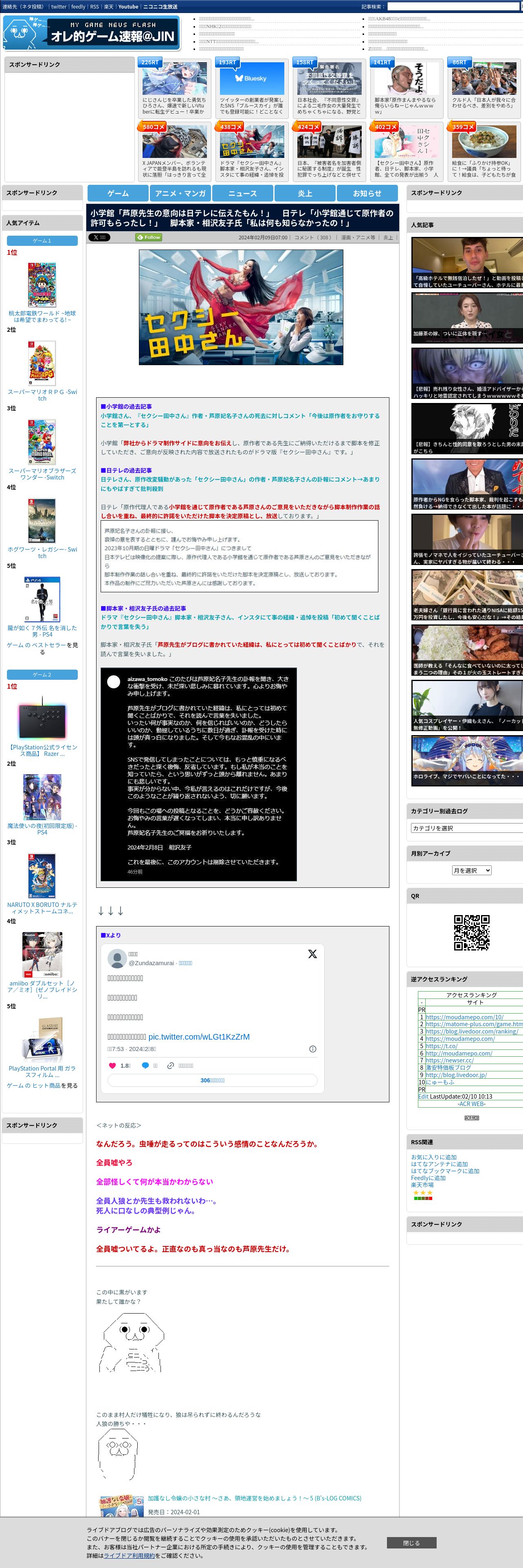Open the 359コメ school lunch article thumbnail
The height and width of the screenshot is (1568, 523).
click(484, 142)
